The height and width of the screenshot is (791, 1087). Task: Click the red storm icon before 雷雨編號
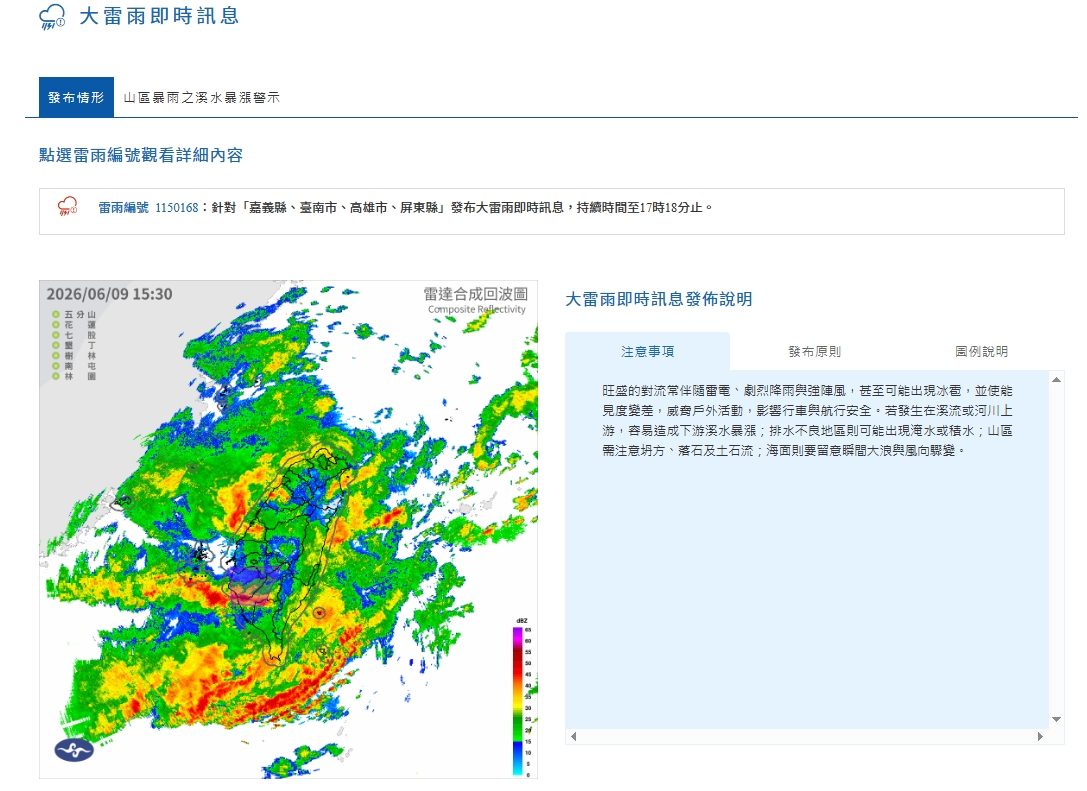67,207
